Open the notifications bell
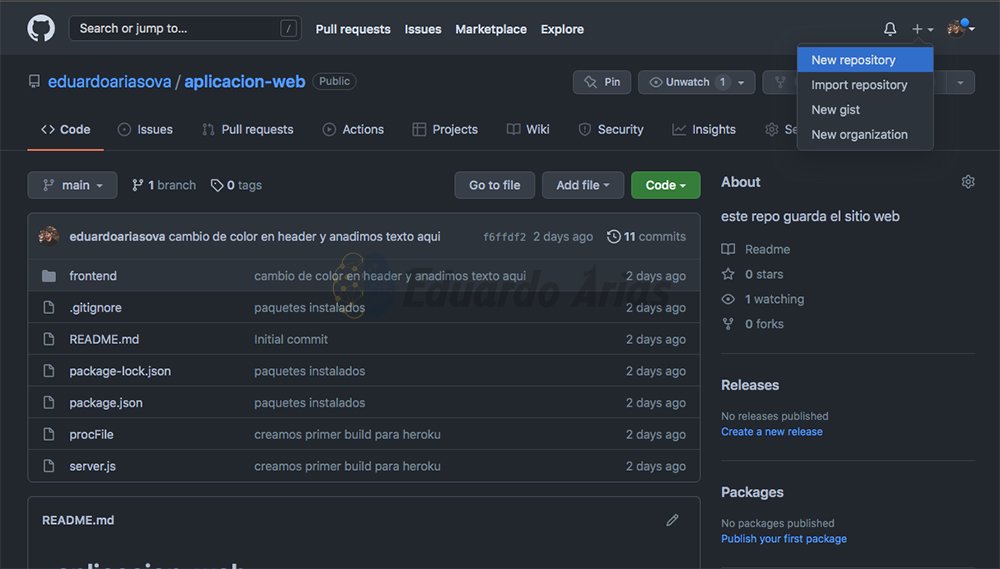This screenshot has width=1000, height=569. coord(890,29)
